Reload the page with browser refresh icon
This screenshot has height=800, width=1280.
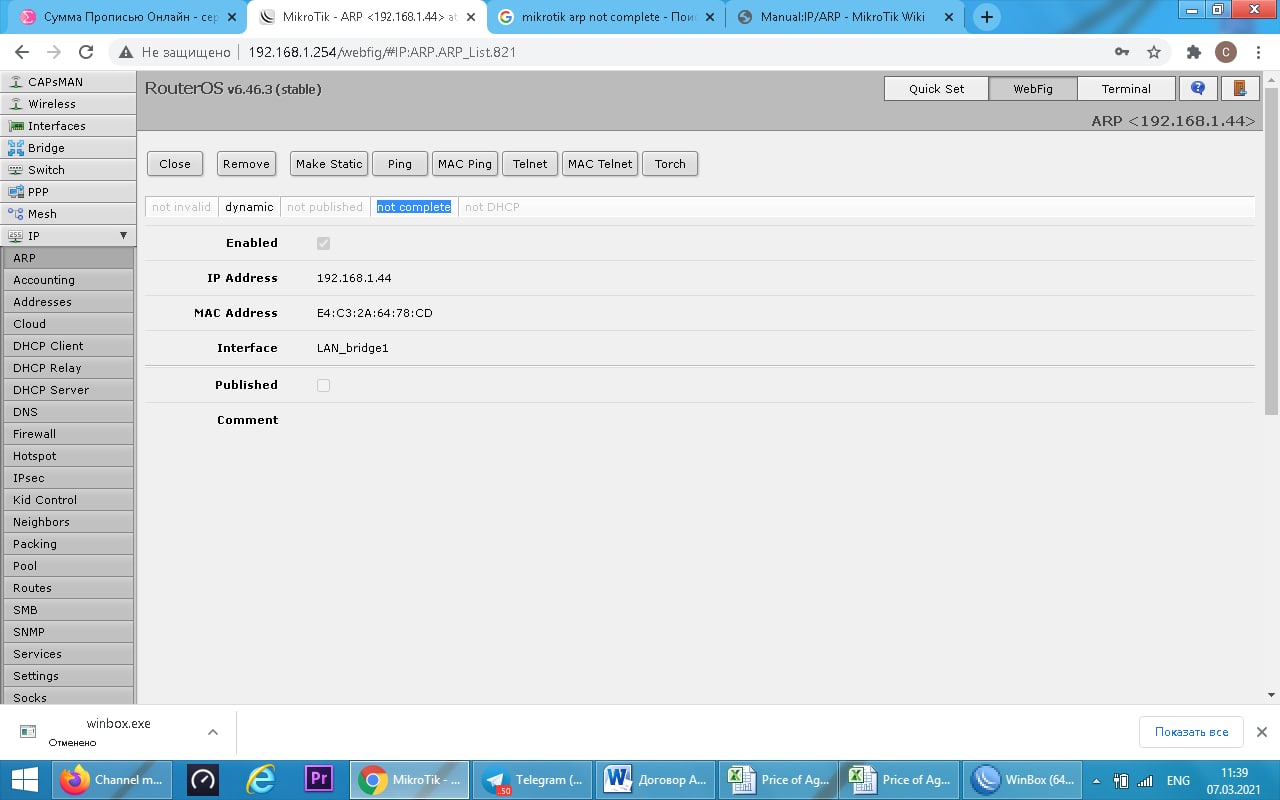pos(86,52)
